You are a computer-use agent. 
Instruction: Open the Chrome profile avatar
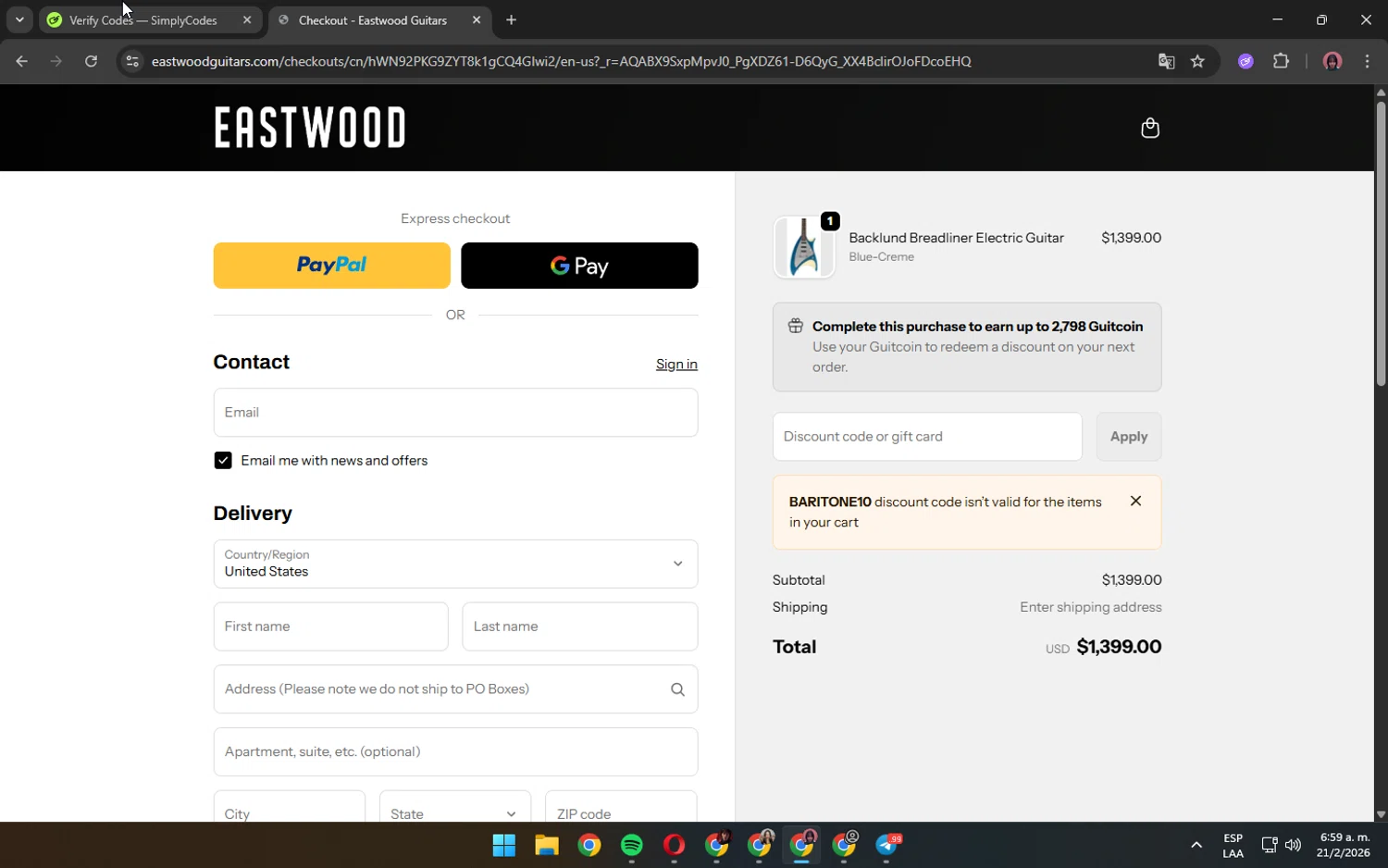point(1332,61)
